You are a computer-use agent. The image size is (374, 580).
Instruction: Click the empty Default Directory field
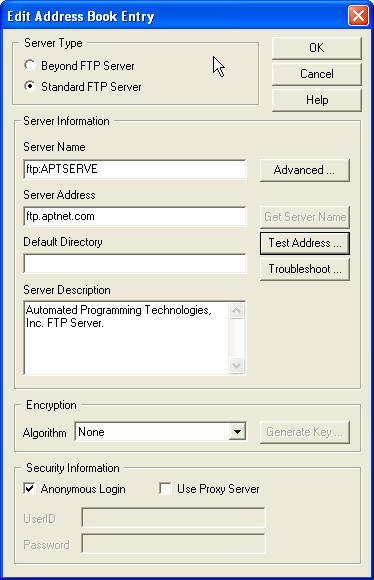tap(135, 263)
